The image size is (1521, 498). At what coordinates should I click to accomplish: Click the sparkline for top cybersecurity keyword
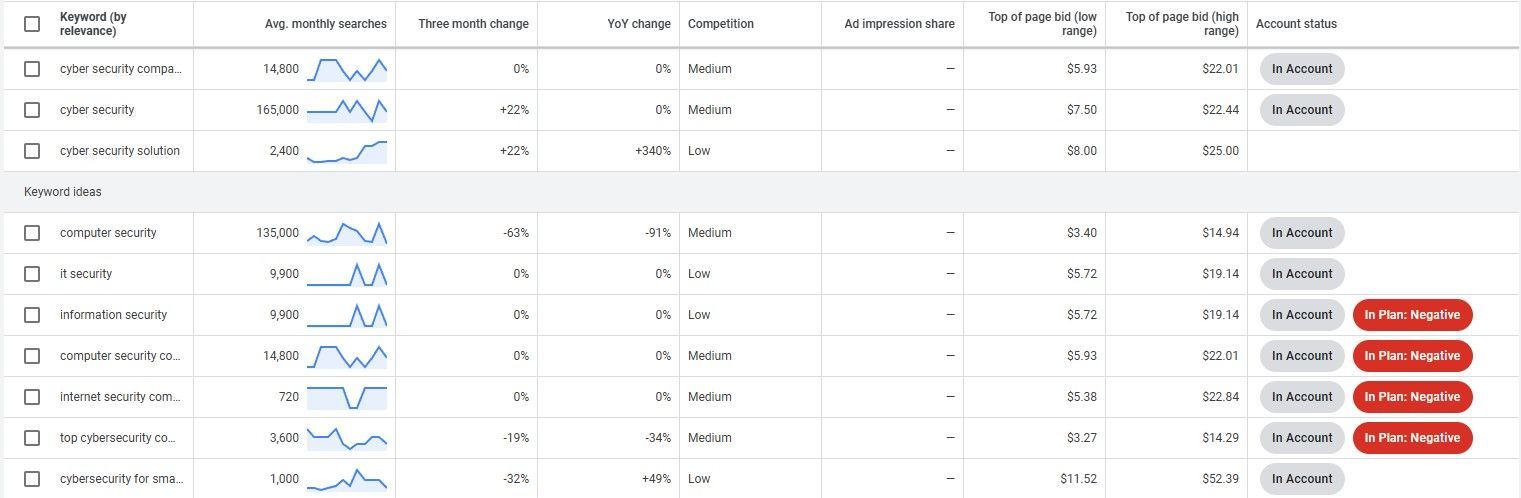347,438
